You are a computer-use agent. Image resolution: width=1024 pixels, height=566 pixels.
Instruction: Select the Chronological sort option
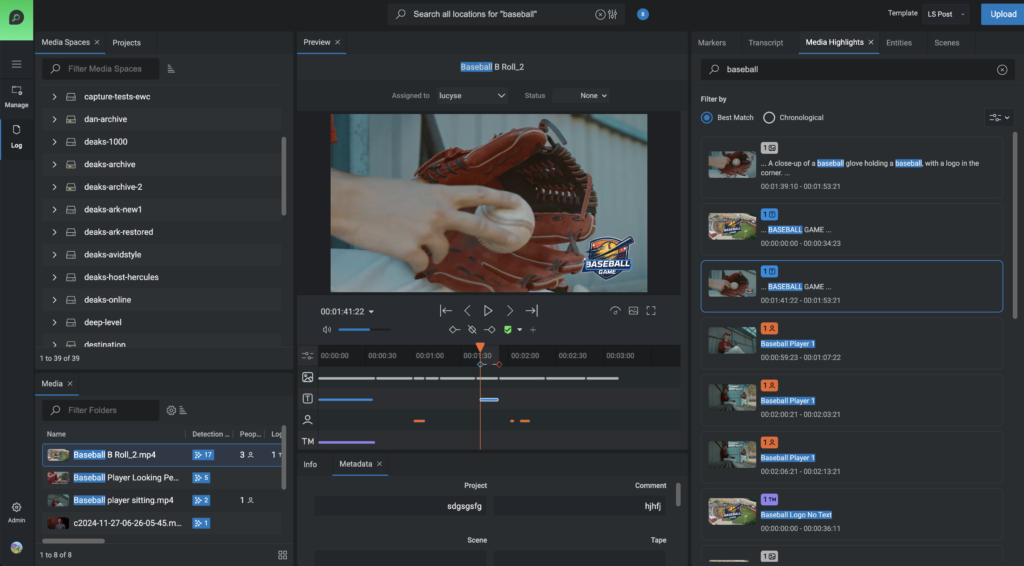coord(769,118)
